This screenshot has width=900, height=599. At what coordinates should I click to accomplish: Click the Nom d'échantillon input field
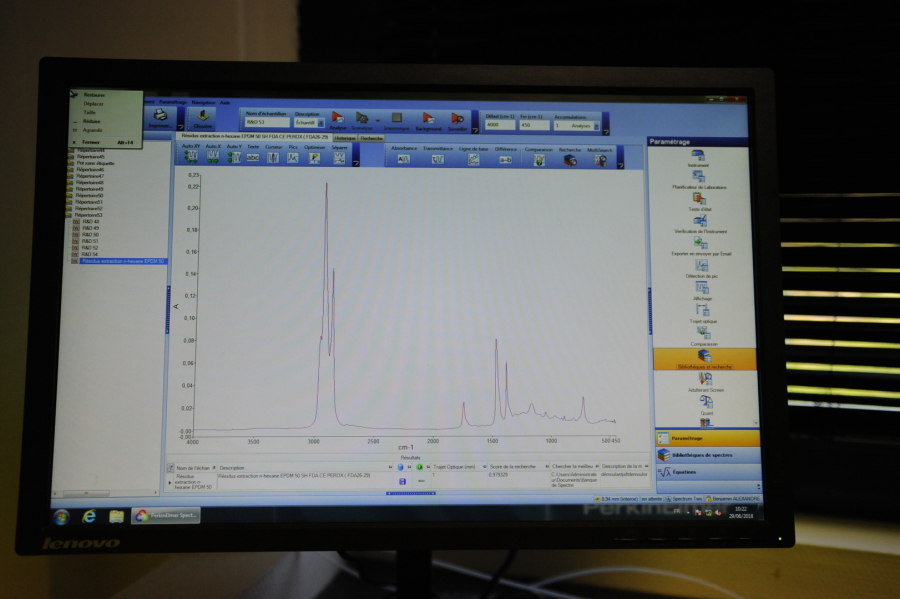266,123
